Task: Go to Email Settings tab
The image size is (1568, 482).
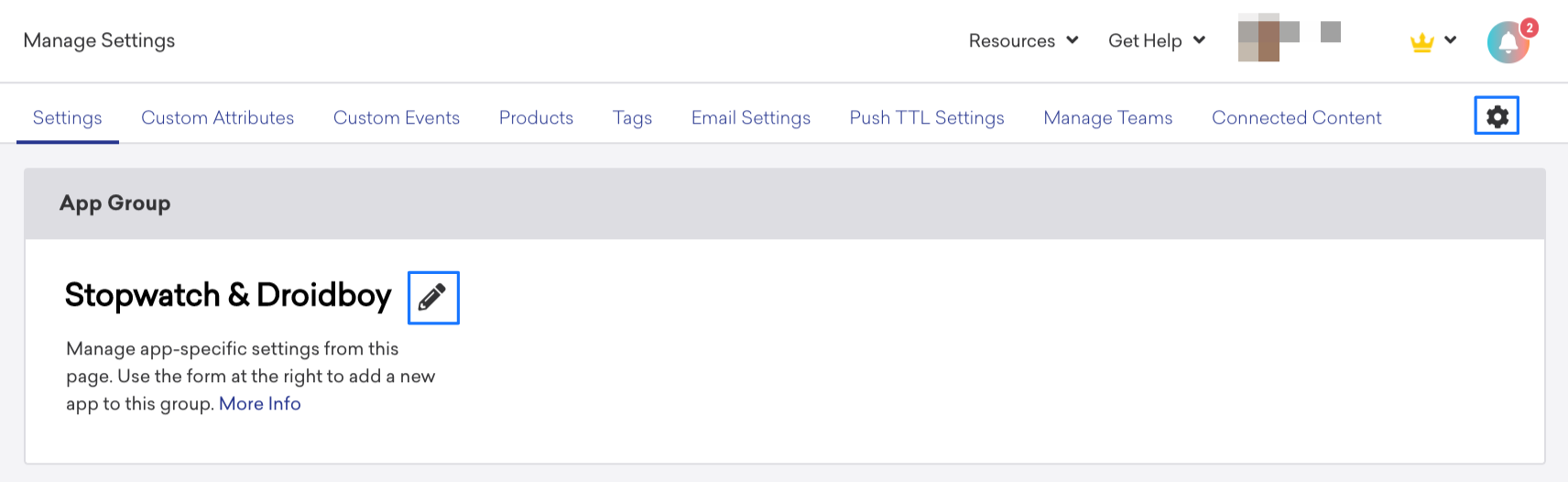Action: click(751, 117)
